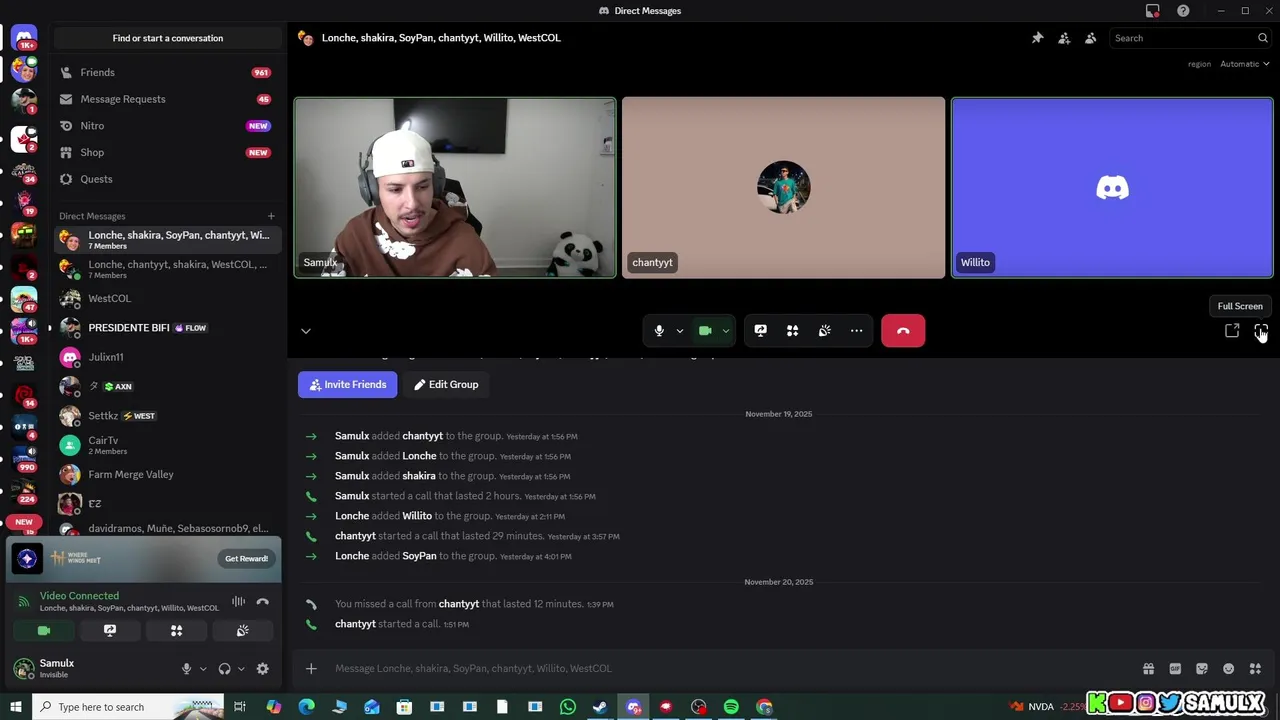Open Julixn11 direct message

tap(167, 357)
